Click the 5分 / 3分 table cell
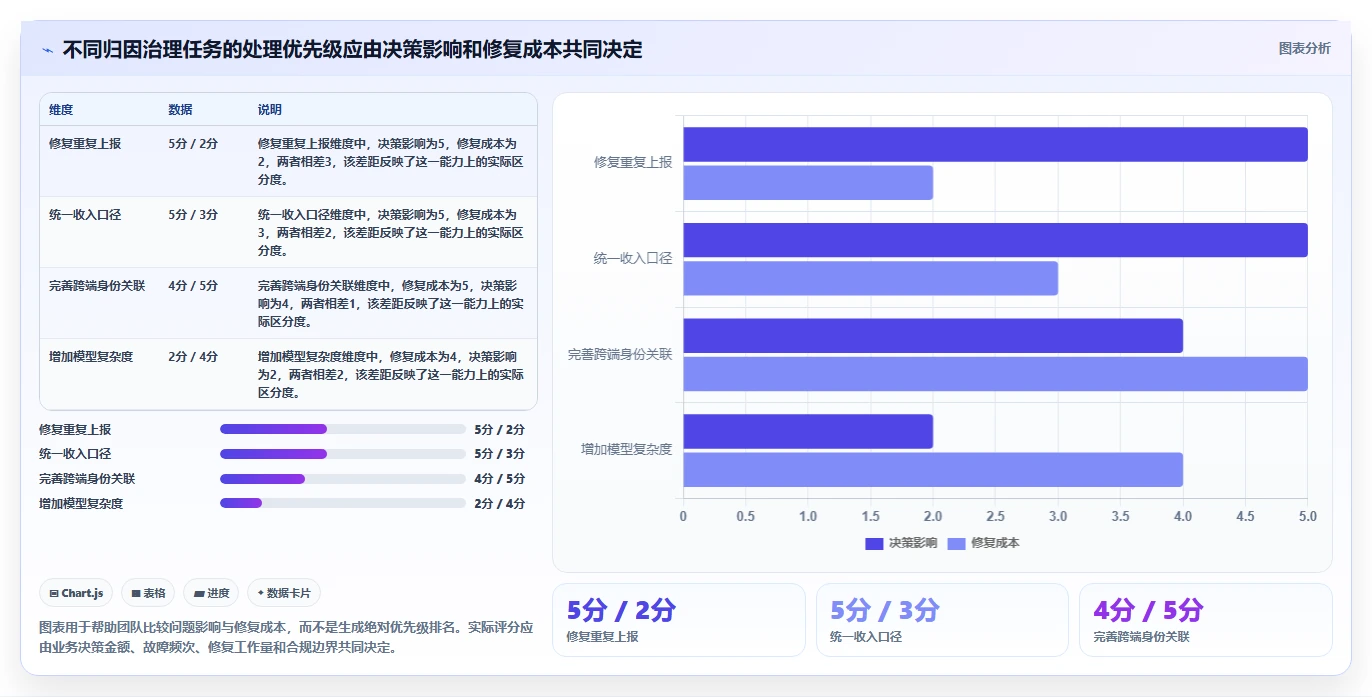1372x697 pixels. pos(193,214)
